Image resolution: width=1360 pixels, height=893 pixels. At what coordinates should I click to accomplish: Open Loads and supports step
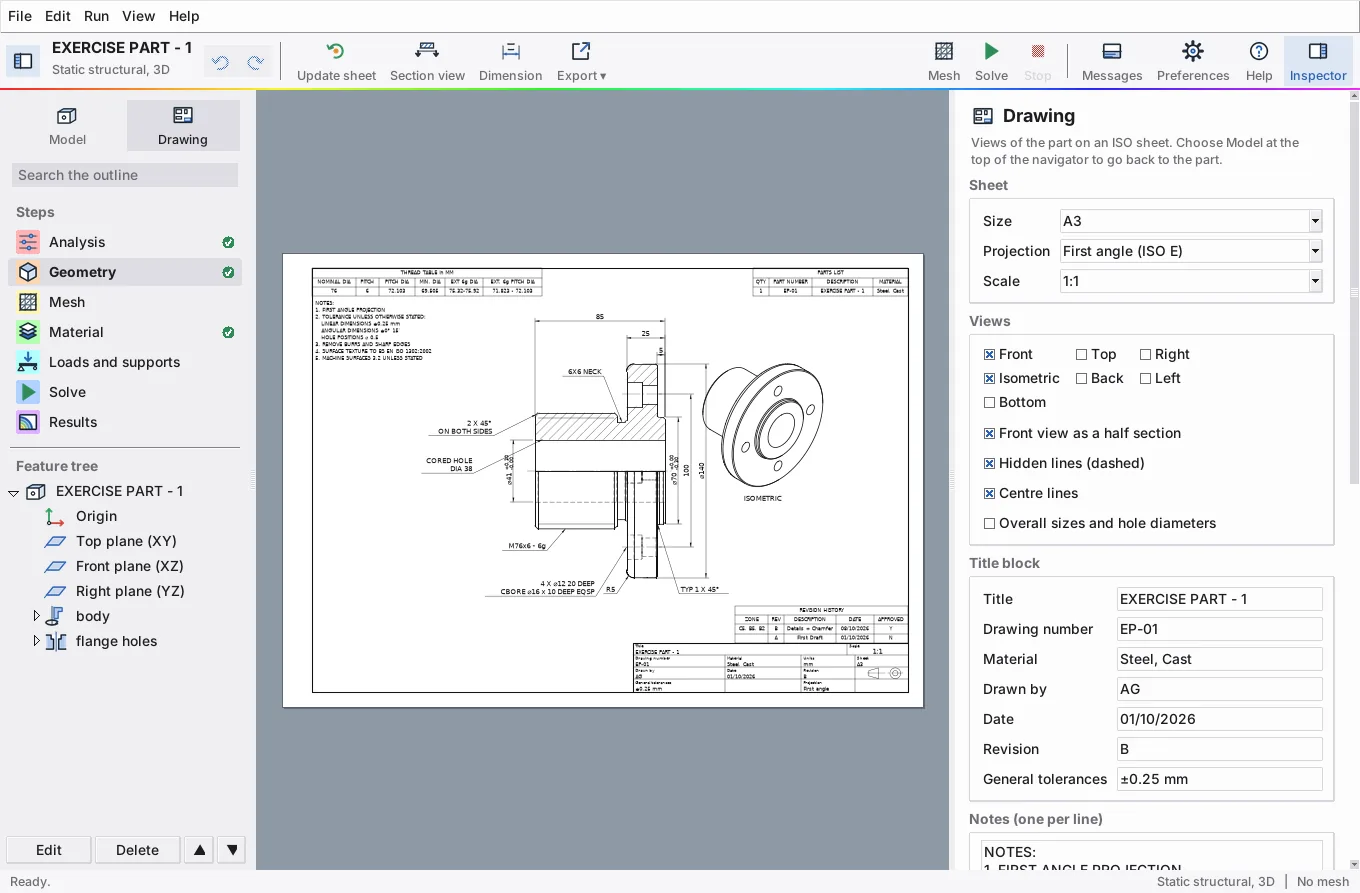[125, 362]
